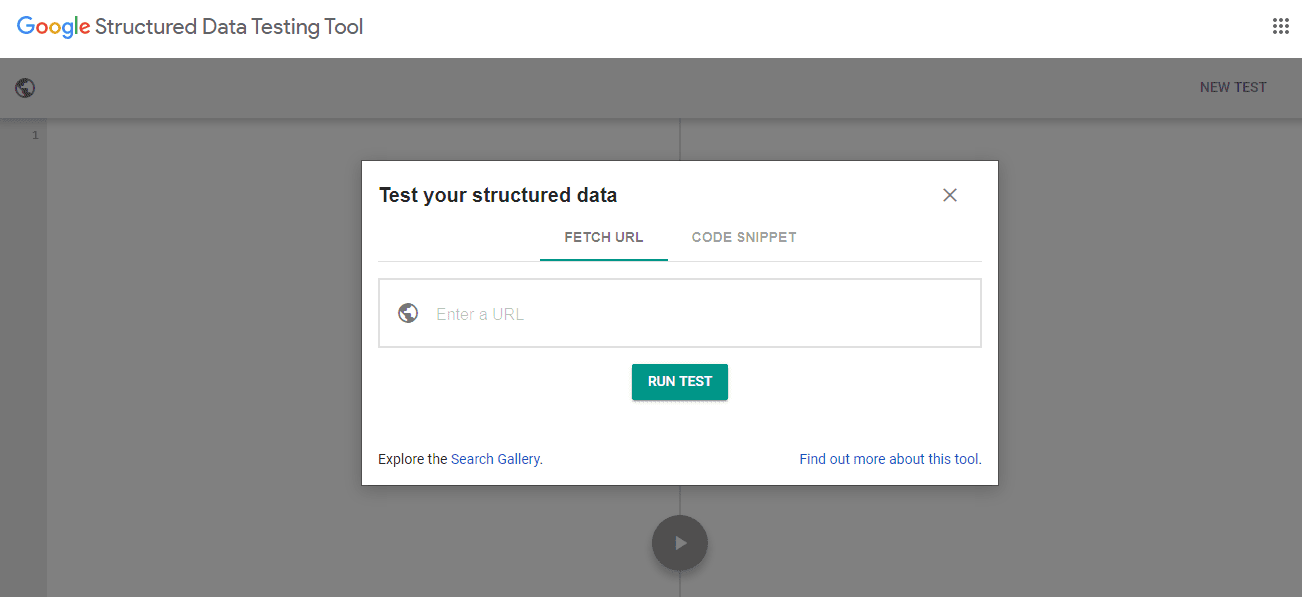The width and height of the screenshot is (1302, 597).
Task: Click the globe icon inside the URL field
Action: (x=408, y=313)
